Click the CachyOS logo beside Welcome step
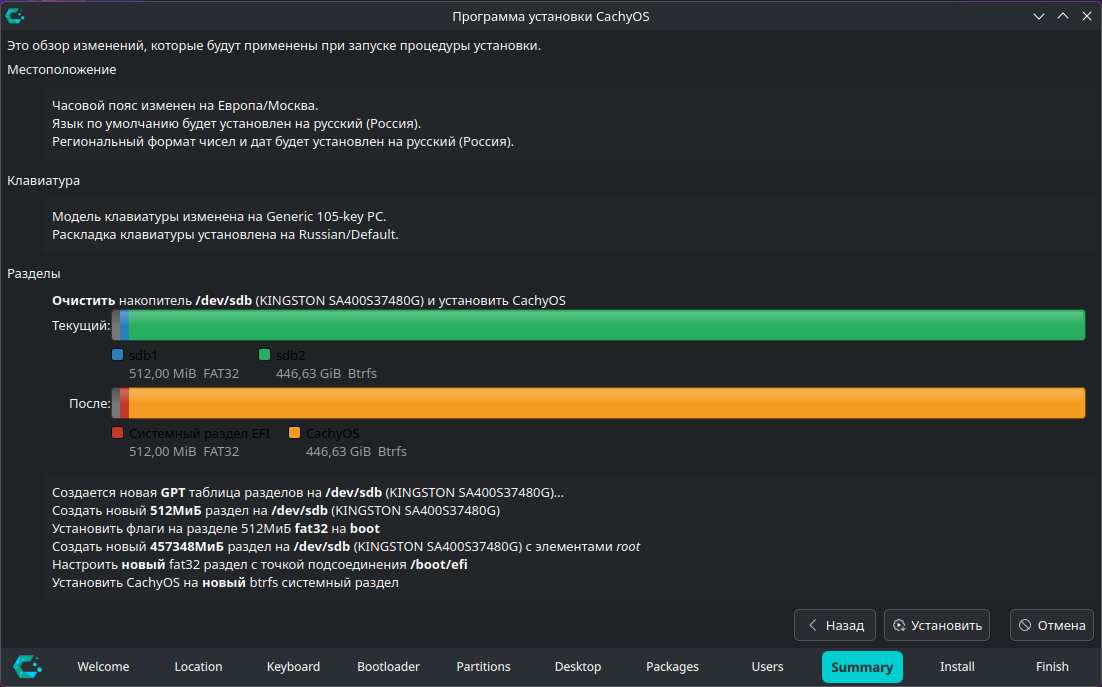The image size is (1102, 687). (x=27, y=666)
